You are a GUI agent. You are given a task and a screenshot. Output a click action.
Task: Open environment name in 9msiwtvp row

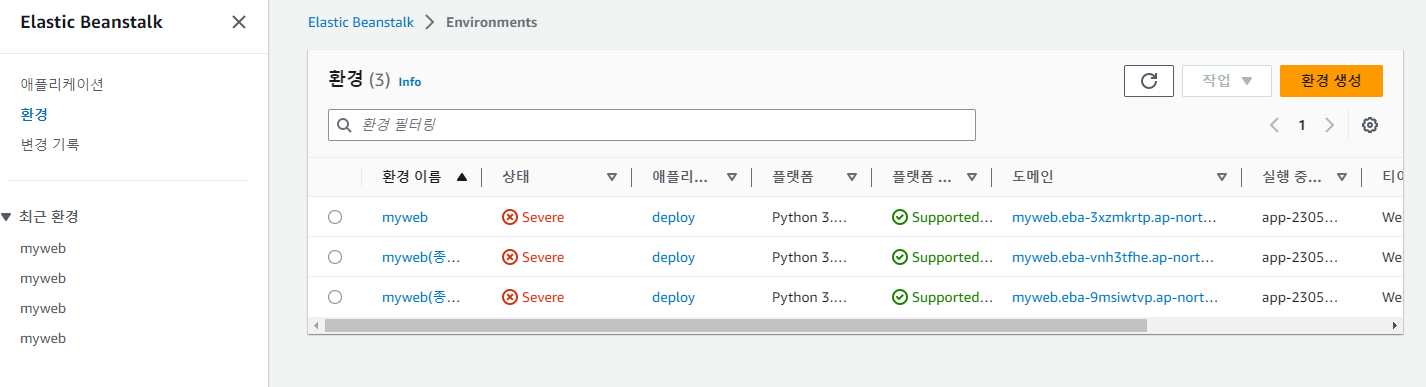tap(421, 297)
